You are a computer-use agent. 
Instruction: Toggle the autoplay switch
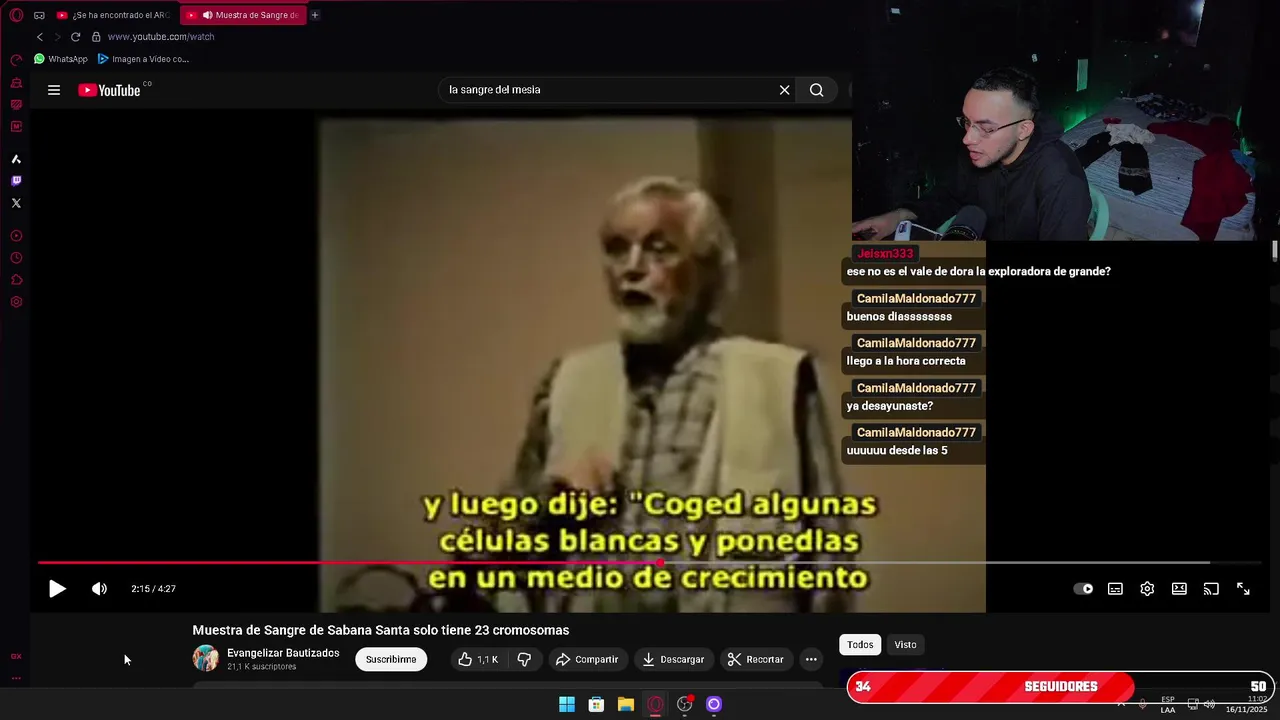[x=1083, y=589]
